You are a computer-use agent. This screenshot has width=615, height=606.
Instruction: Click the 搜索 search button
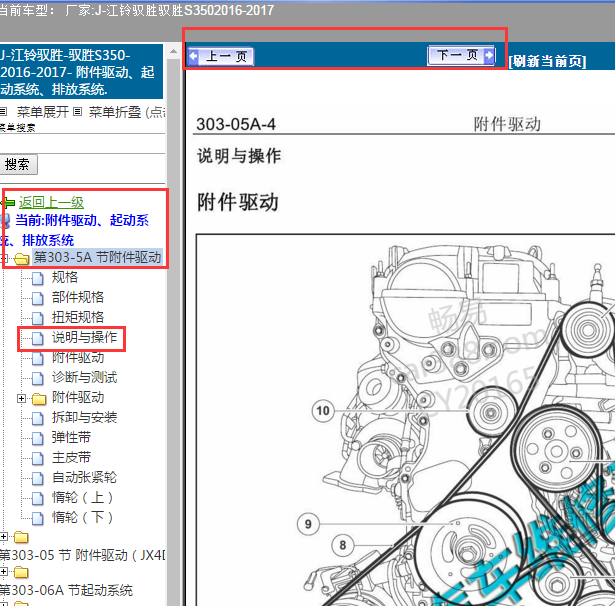17,164
